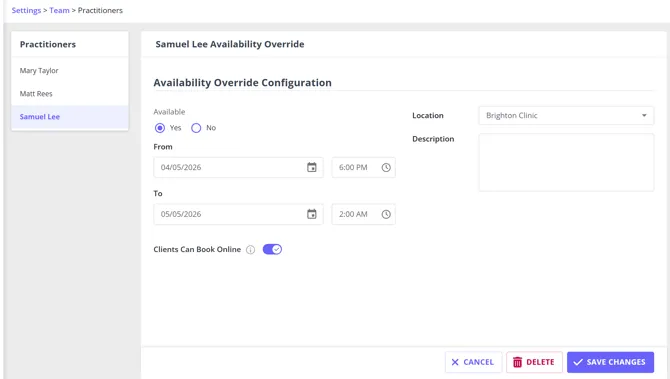Image resolution: width=670 pixels, height=379 pixels.
Task: Select Matt Rees in practitioners list
Action: coord(70,94)
